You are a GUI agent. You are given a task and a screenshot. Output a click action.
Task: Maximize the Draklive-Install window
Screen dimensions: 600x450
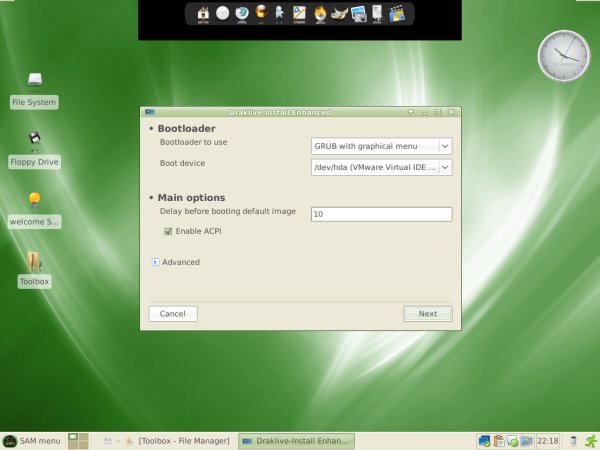point(438,112)
